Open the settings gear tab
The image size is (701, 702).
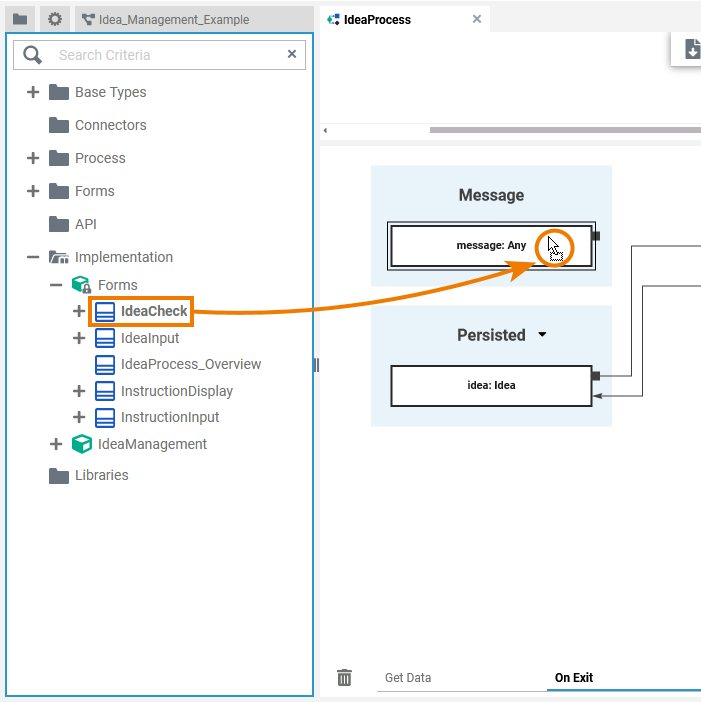point(55,19)
